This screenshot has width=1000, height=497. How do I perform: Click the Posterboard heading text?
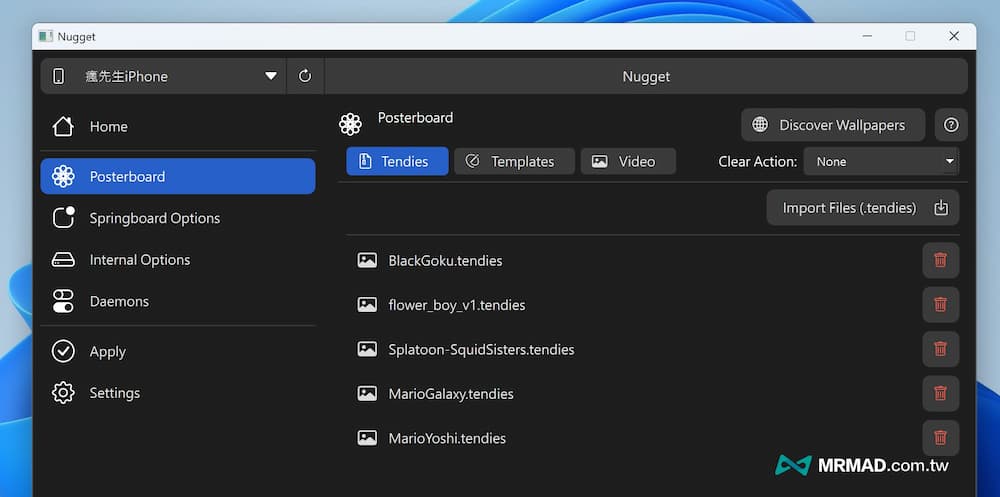[x=415, y=117]
